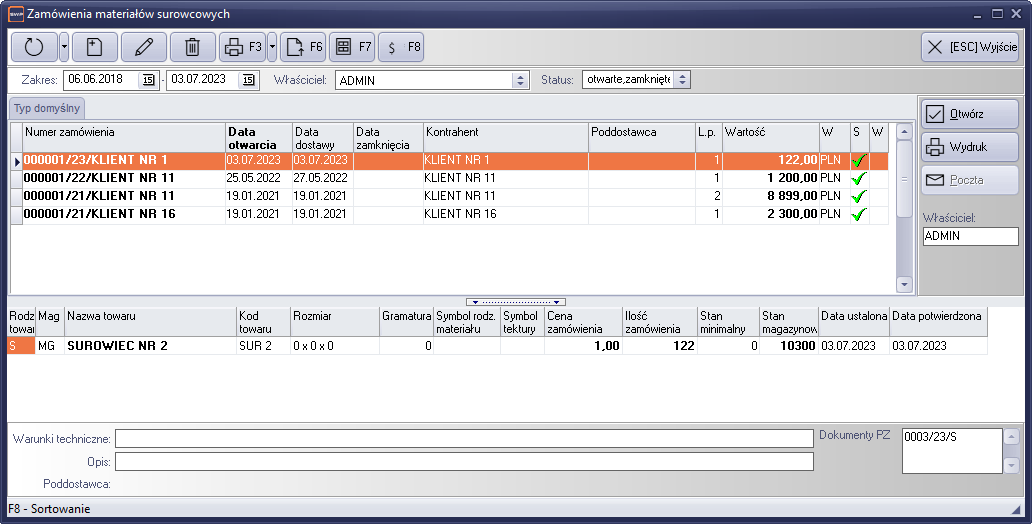Delete order with trash icon

point(193,47)
